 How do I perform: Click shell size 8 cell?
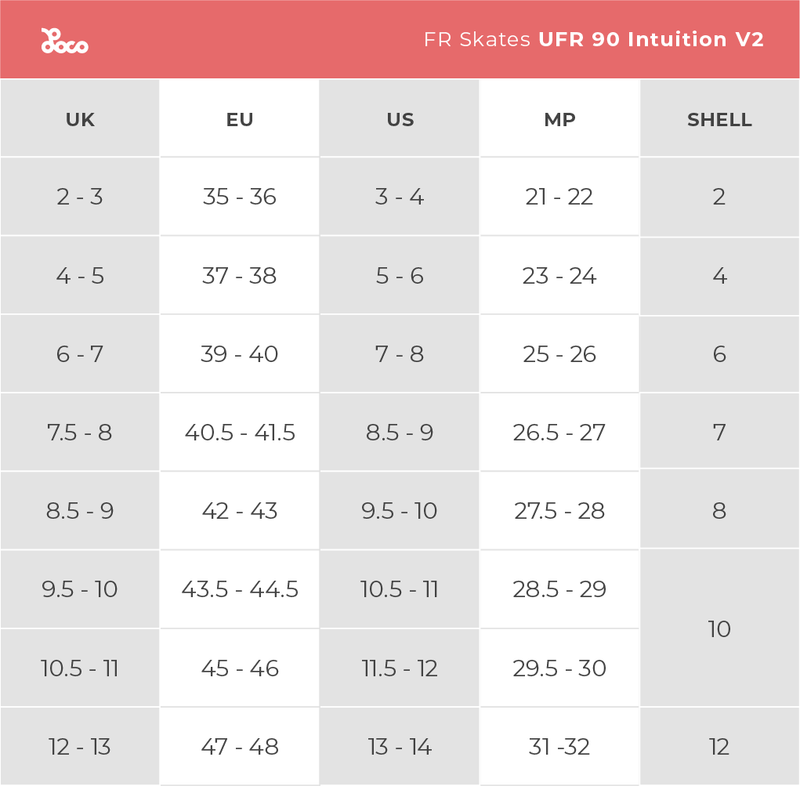[x=719, y=511]
